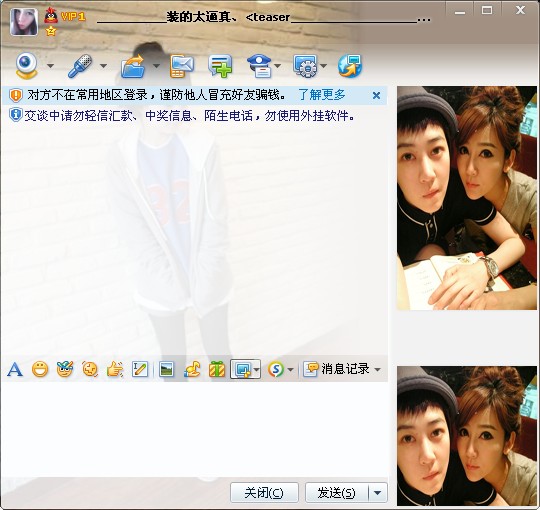Viewport: 540px width, 510px height.
Task: Click the VIP1 badge
Action: coord(73,16)
